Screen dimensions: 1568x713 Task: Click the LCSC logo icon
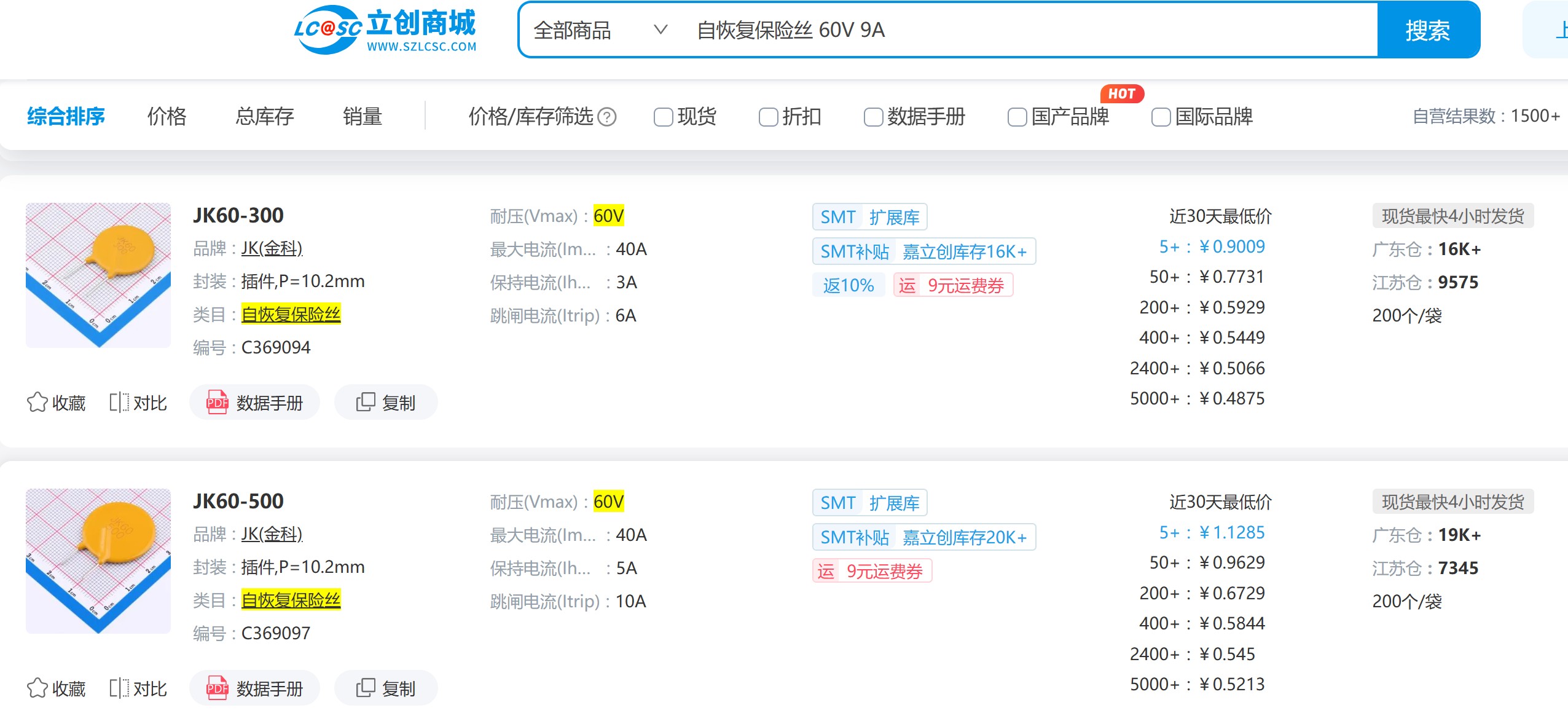(327, 30)
